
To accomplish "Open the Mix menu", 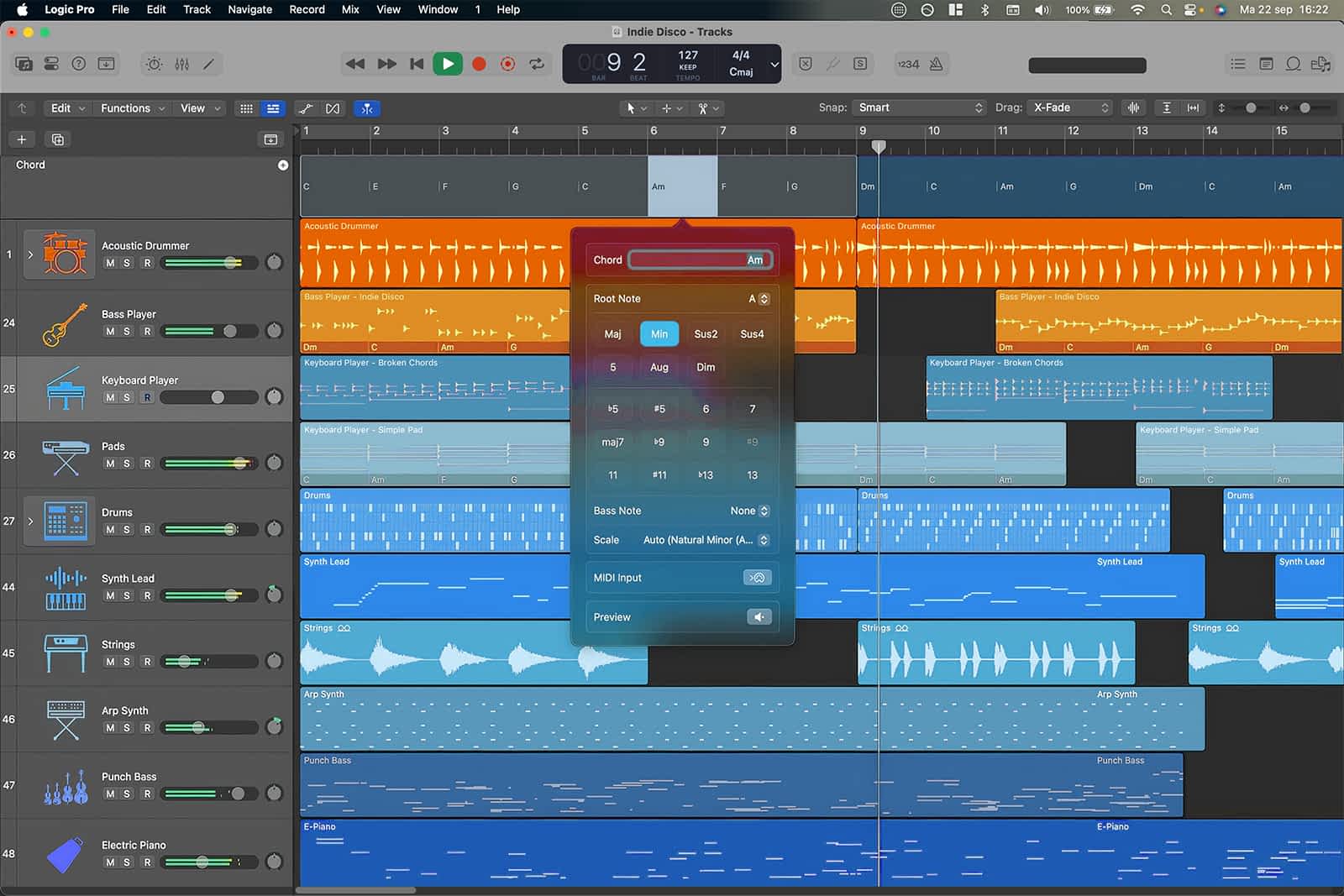I will tap(350, 9).
